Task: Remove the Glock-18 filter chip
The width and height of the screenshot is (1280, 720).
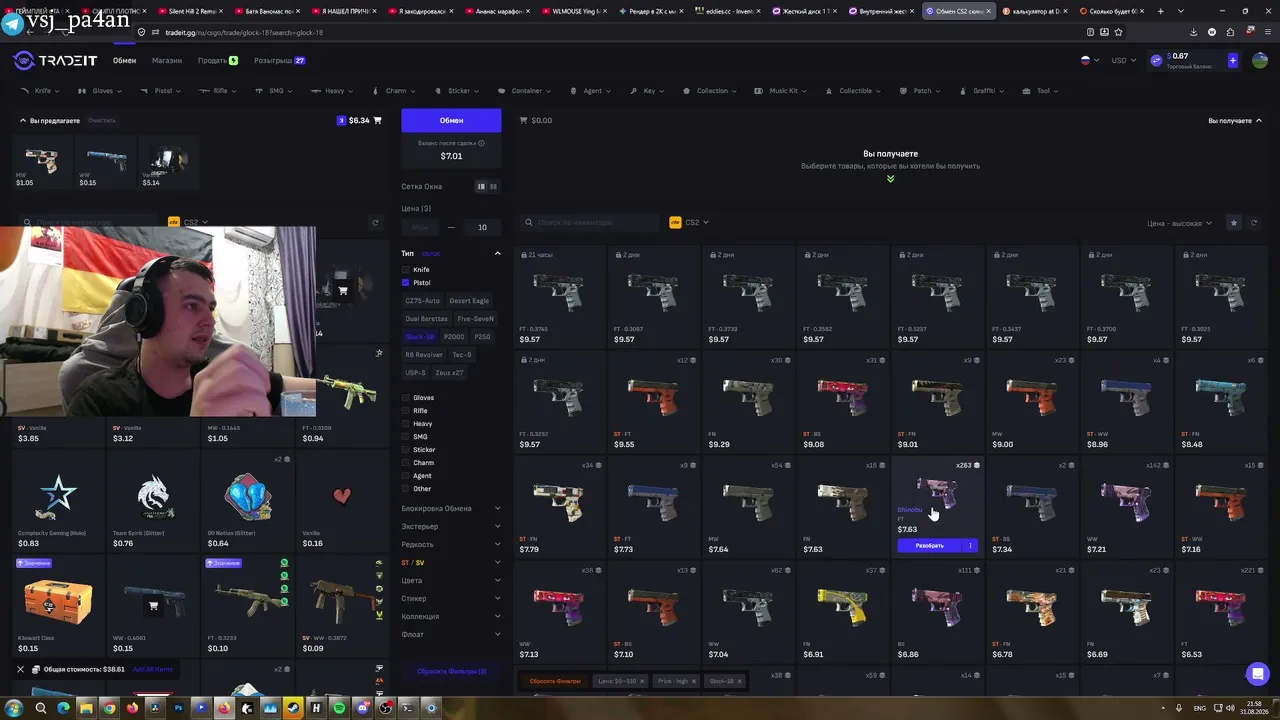Action: 740,681
